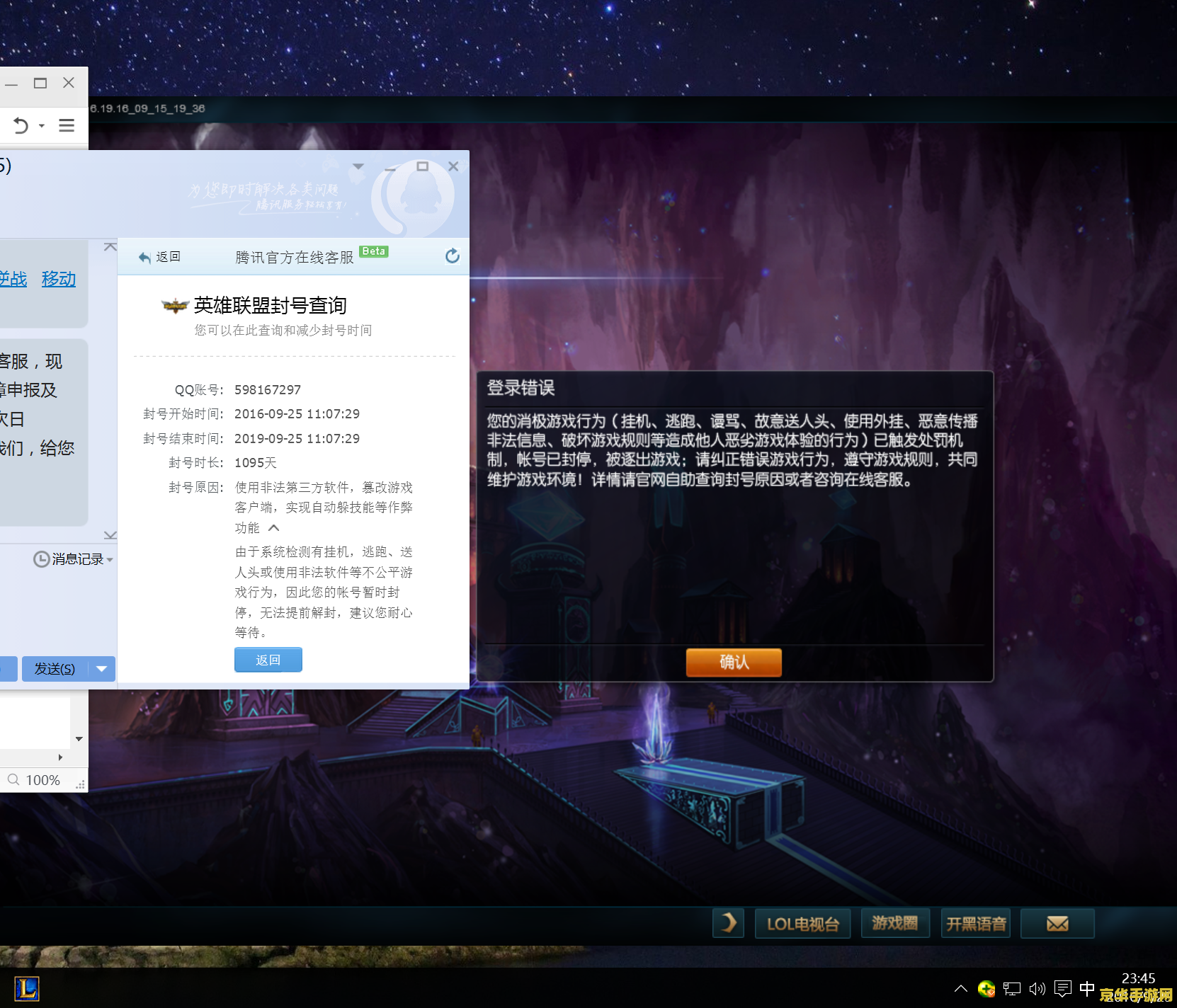
Task: Click the message input area scroll right arrow
Action: (x=60, y=757)
